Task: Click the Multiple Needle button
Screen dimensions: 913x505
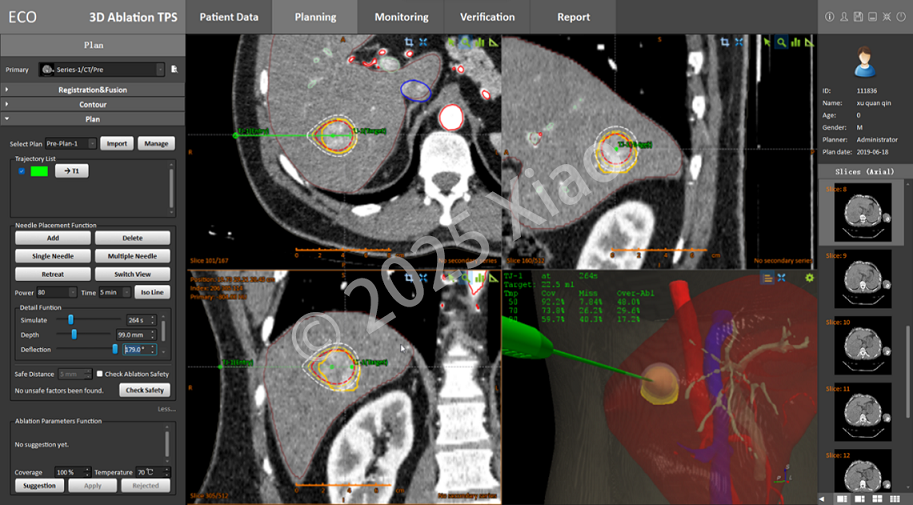Action: point(132,256)
